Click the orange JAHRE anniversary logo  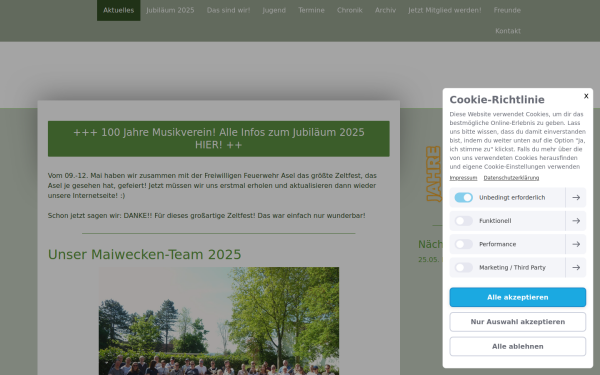(x=434, y=174)
